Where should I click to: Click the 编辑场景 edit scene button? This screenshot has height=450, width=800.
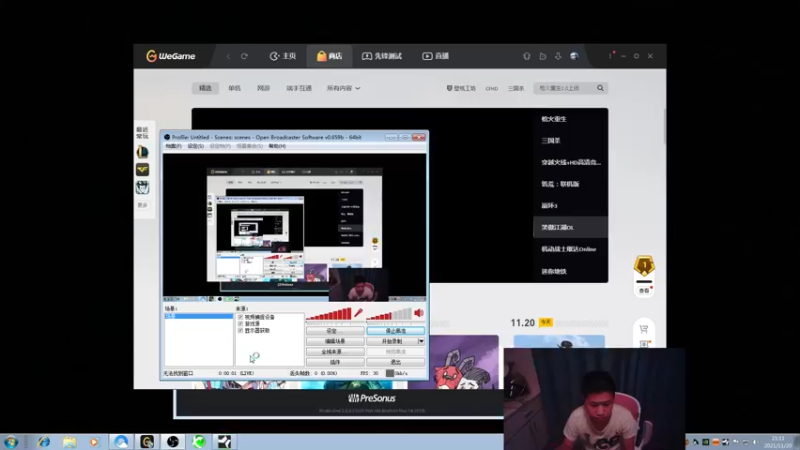(335, 341)
